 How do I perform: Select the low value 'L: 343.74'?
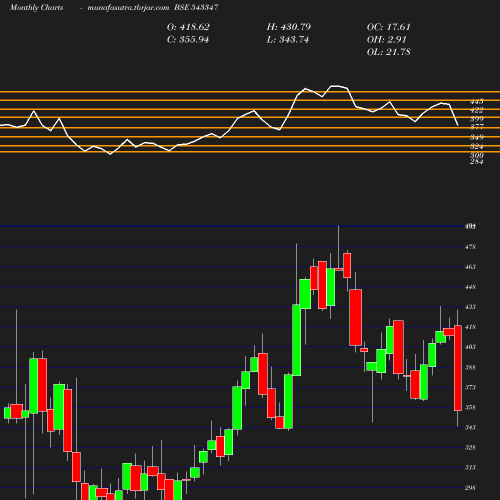point(288,40)
